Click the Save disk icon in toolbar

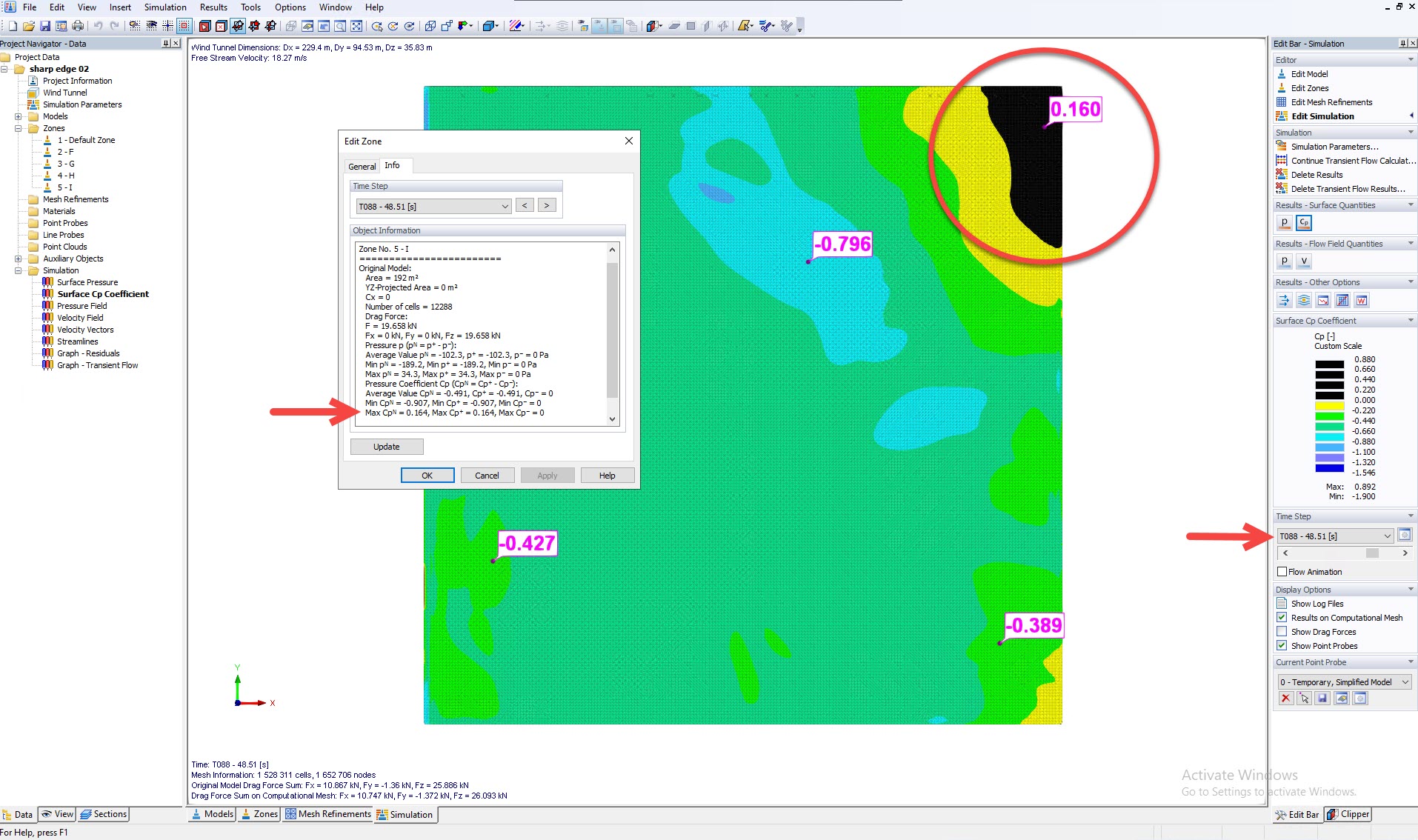point(45,26)
